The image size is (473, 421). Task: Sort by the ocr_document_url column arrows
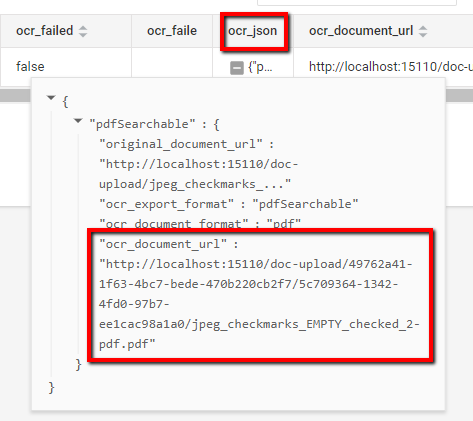[423, 31]
